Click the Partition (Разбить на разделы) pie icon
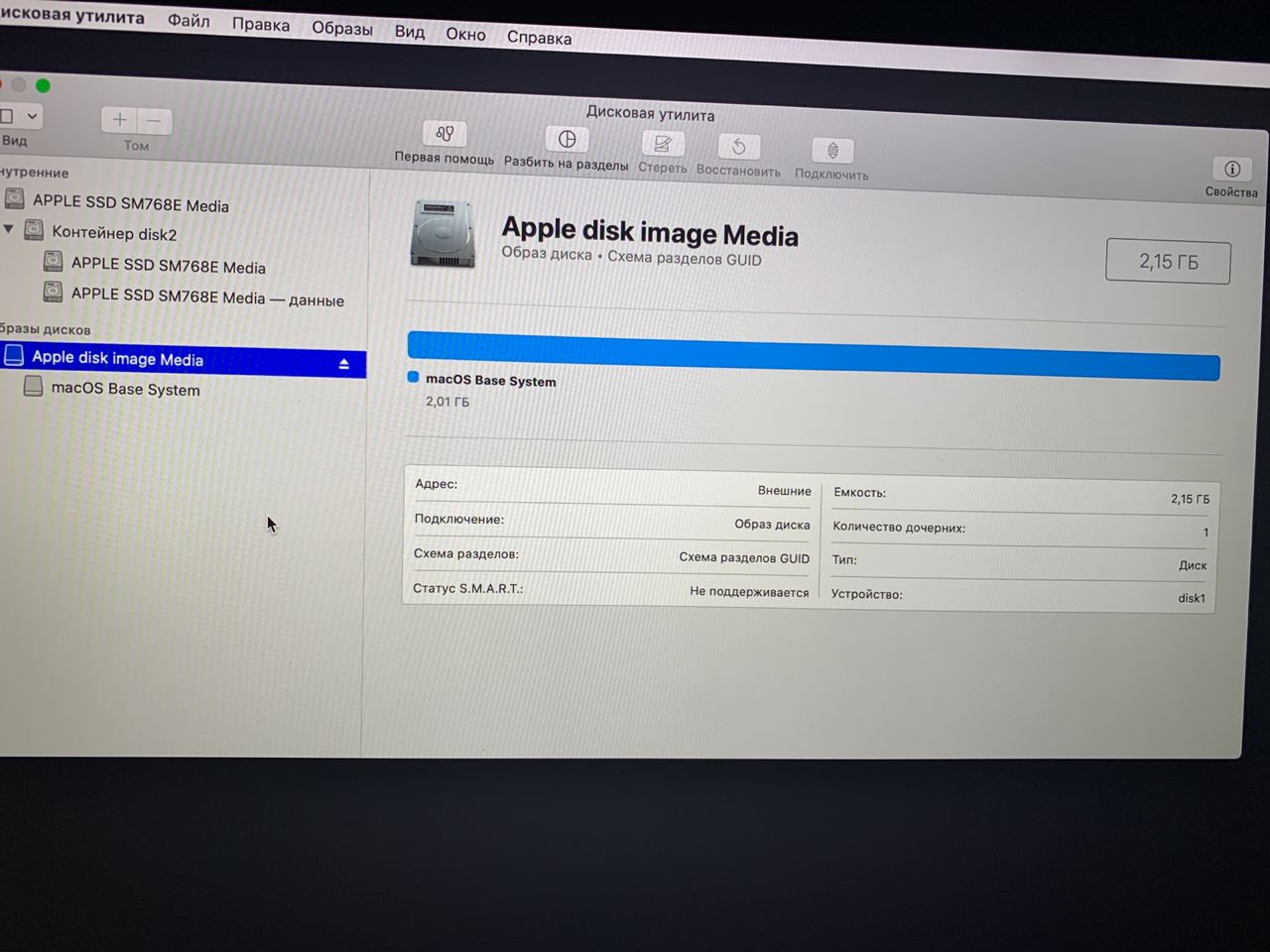The height and width of the screenshot is (952, 1270). (x=567, y=139)
